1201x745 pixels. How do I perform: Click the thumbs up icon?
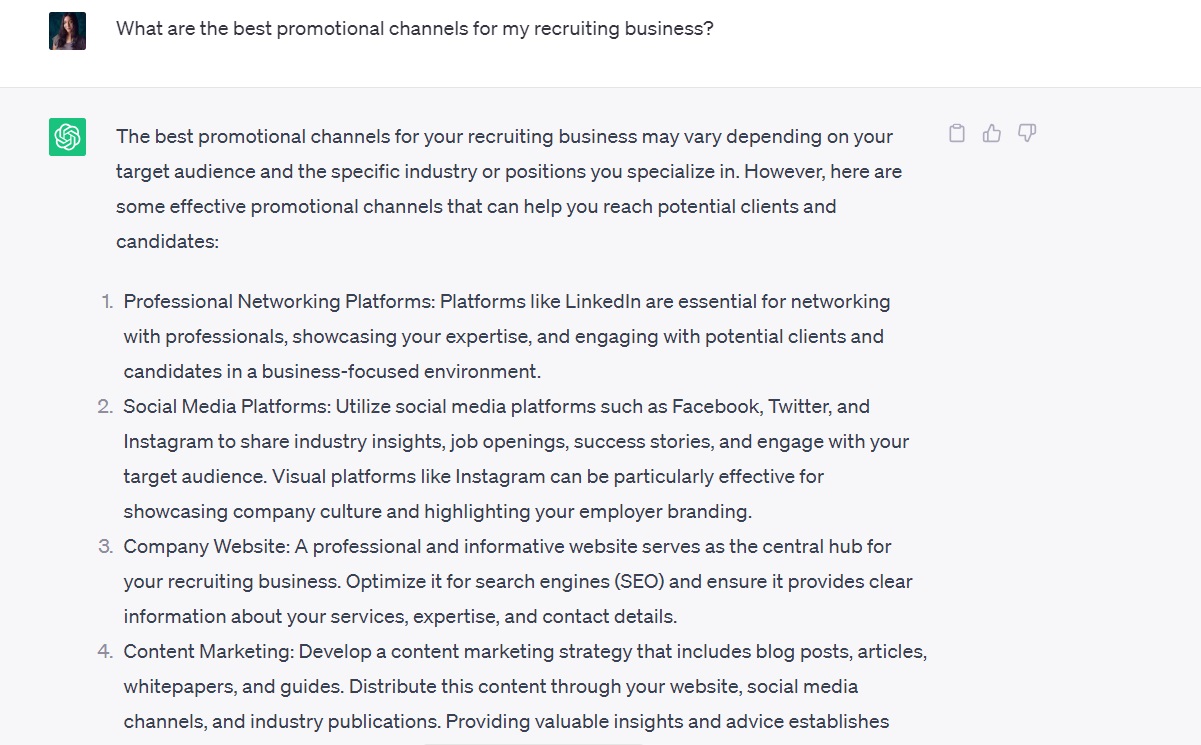pos(992,133)
